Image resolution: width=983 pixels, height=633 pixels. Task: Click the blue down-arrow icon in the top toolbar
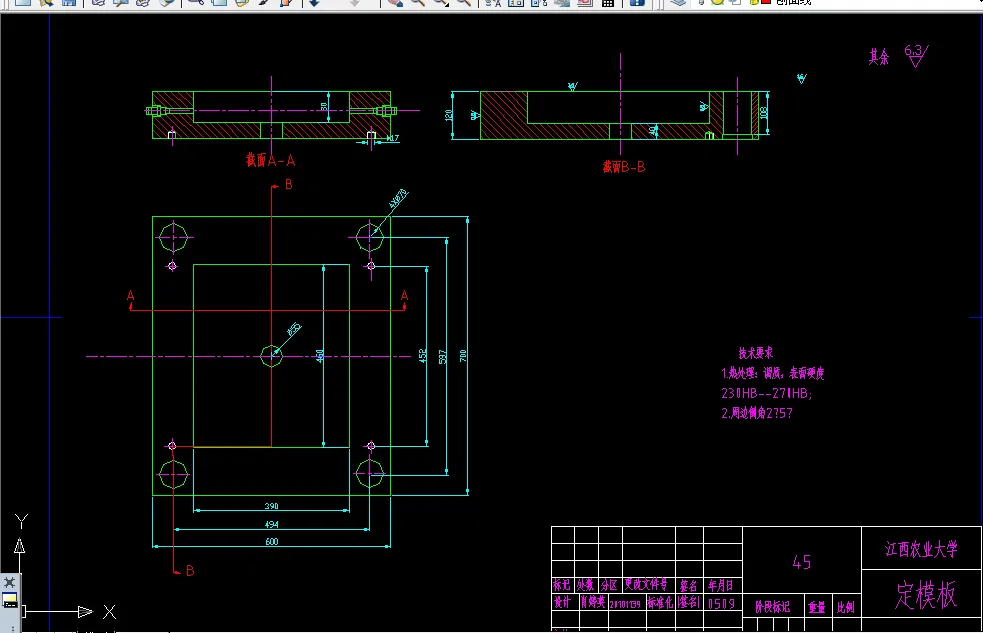tap(315, 3)
